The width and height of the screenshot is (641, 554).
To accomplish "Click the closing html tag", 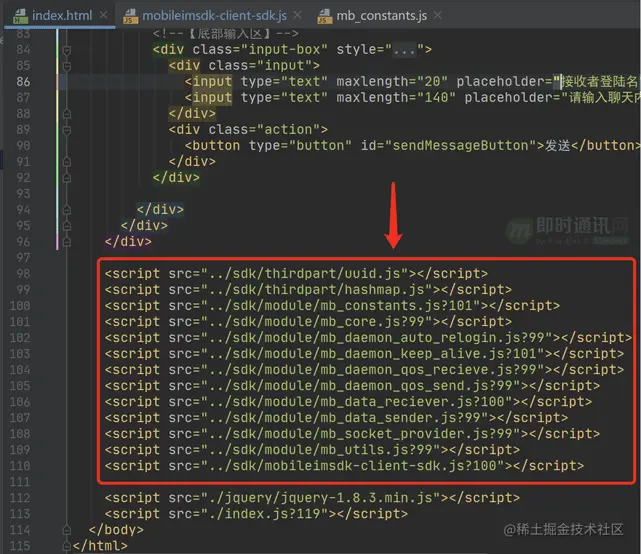I will tap(100, 546).
